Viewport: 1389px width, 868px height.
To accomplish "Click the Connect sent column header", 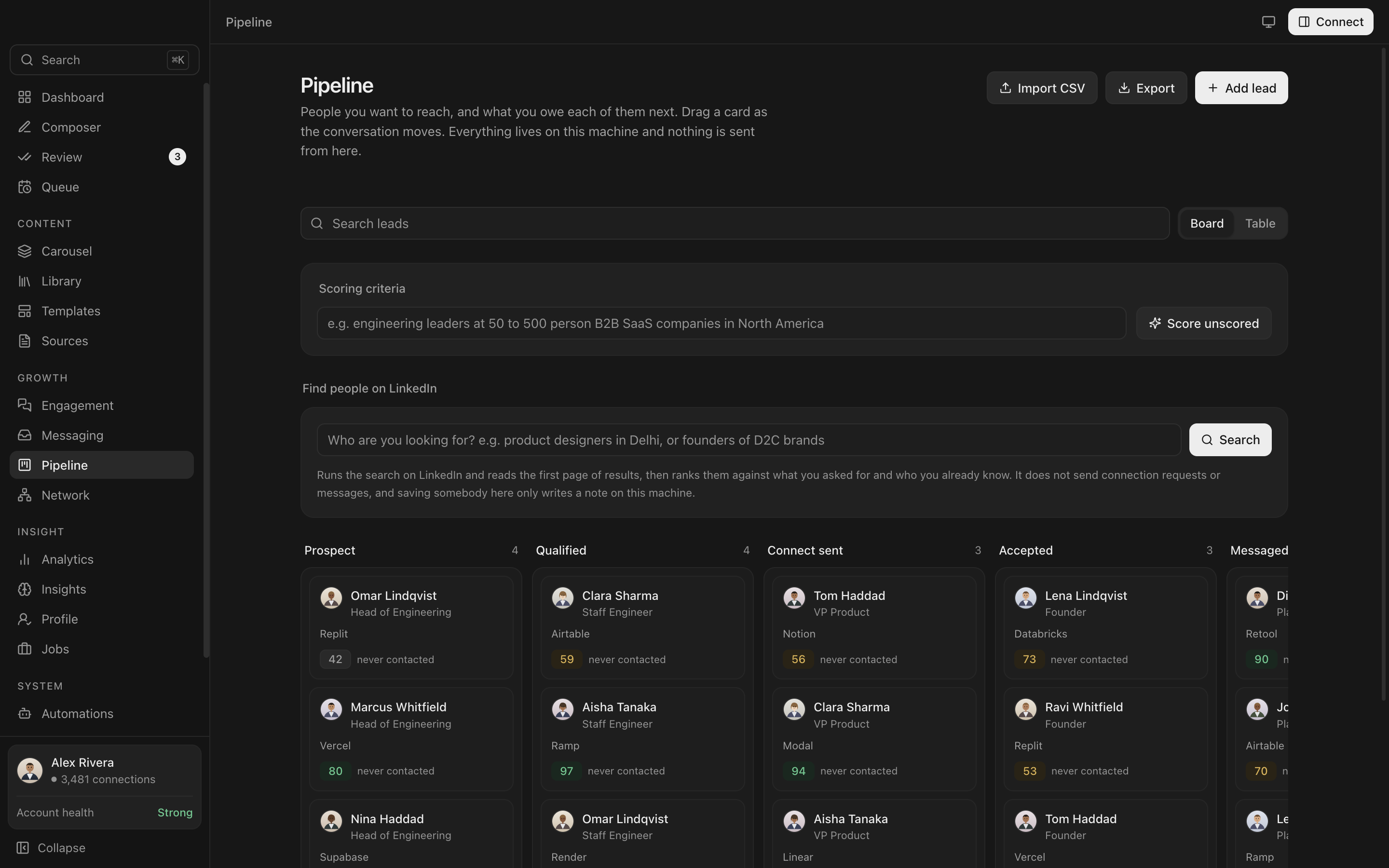I will (804, 550).
